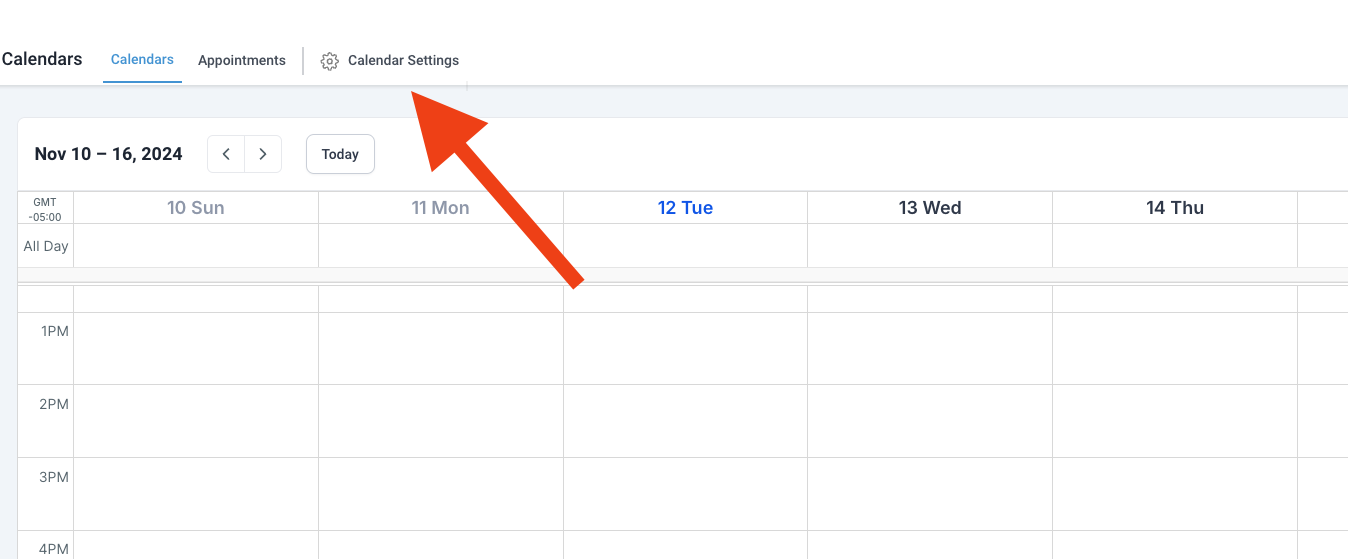Image resolution: width=1348 pixels, height=559 pixels.
Task: Click the Today button
Action: point(340,154)
